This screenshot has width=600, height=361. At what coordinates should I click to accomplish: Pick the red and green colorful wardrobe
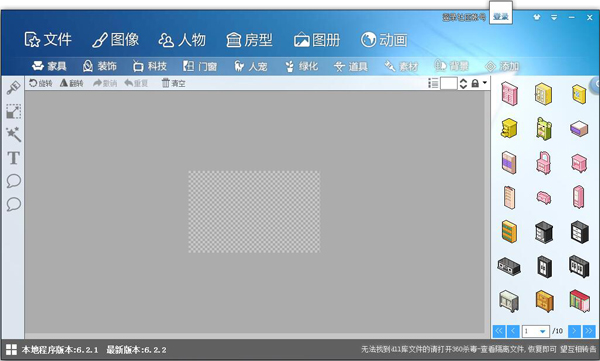click(x=579, y=301)
